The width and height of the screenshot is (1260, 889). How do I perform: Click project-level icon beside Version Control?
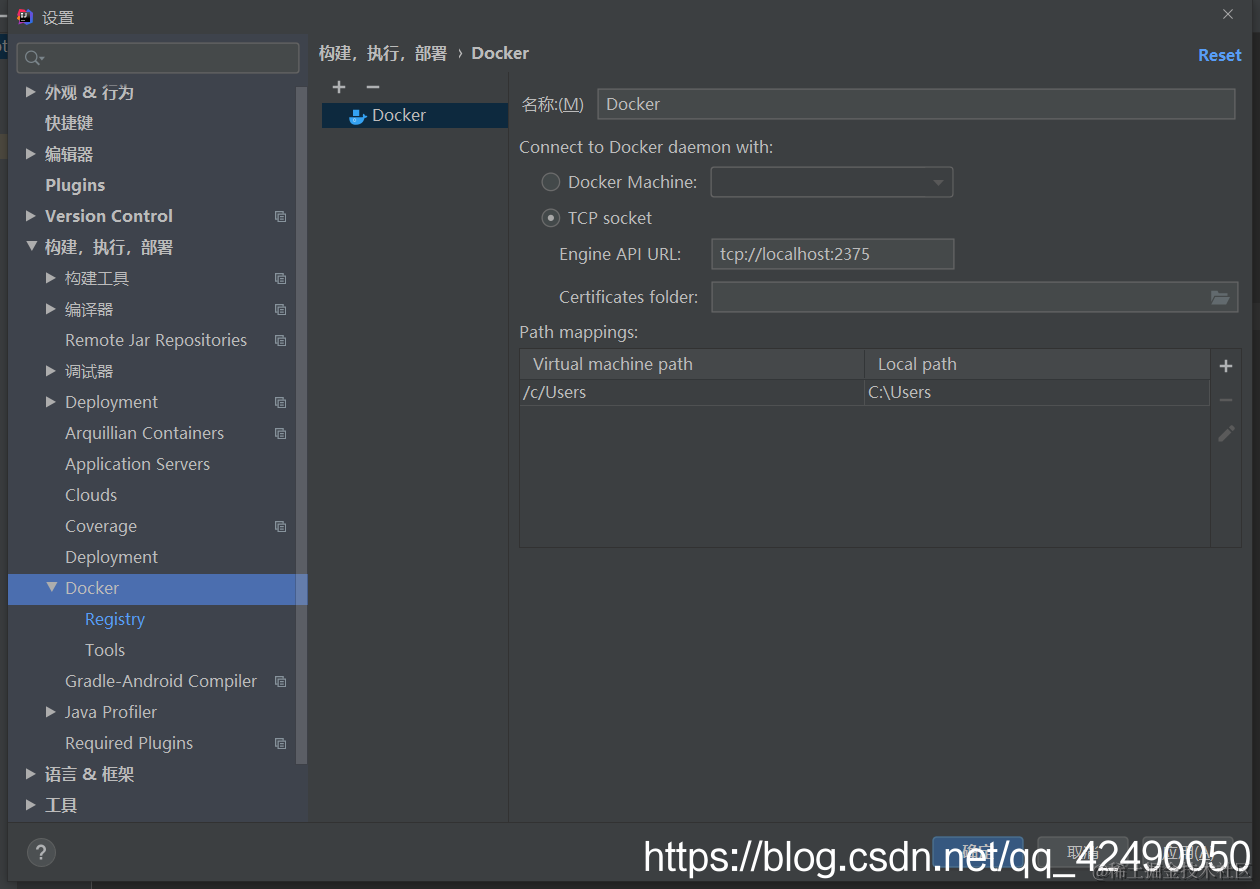pos(280,216)
